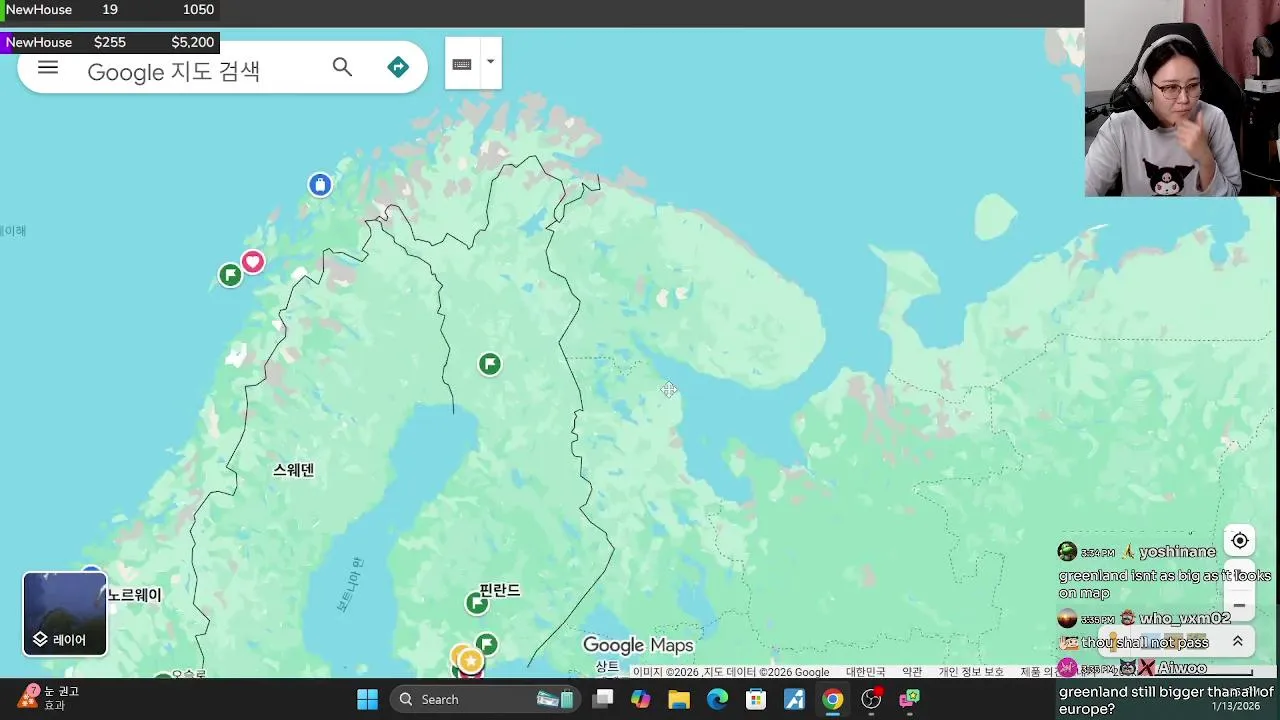The image size is (1280, 720).
Task: Select the pink heart favorite marker
Action: [x=253, y=262]
